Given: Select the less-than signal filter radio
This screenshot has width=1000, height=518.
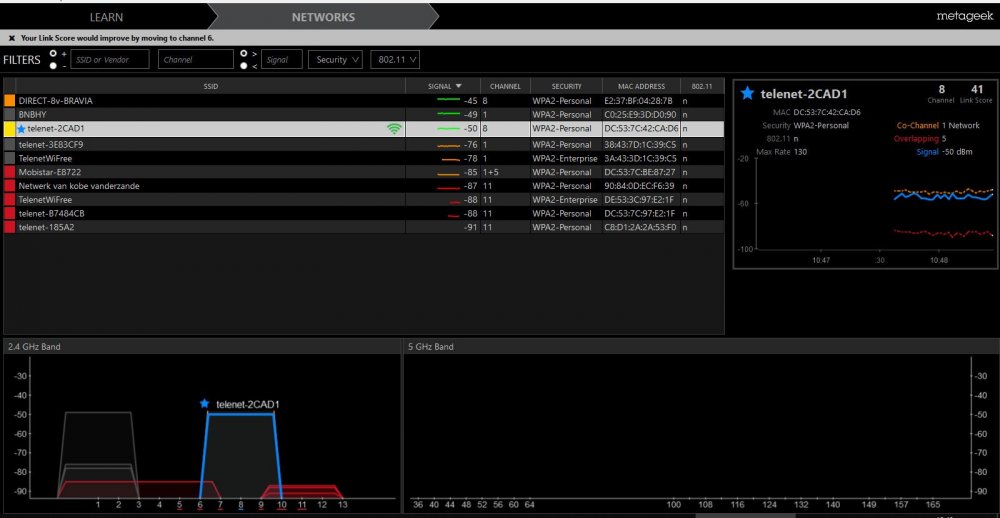Looking at the screenshot, I should pos(243,65).
